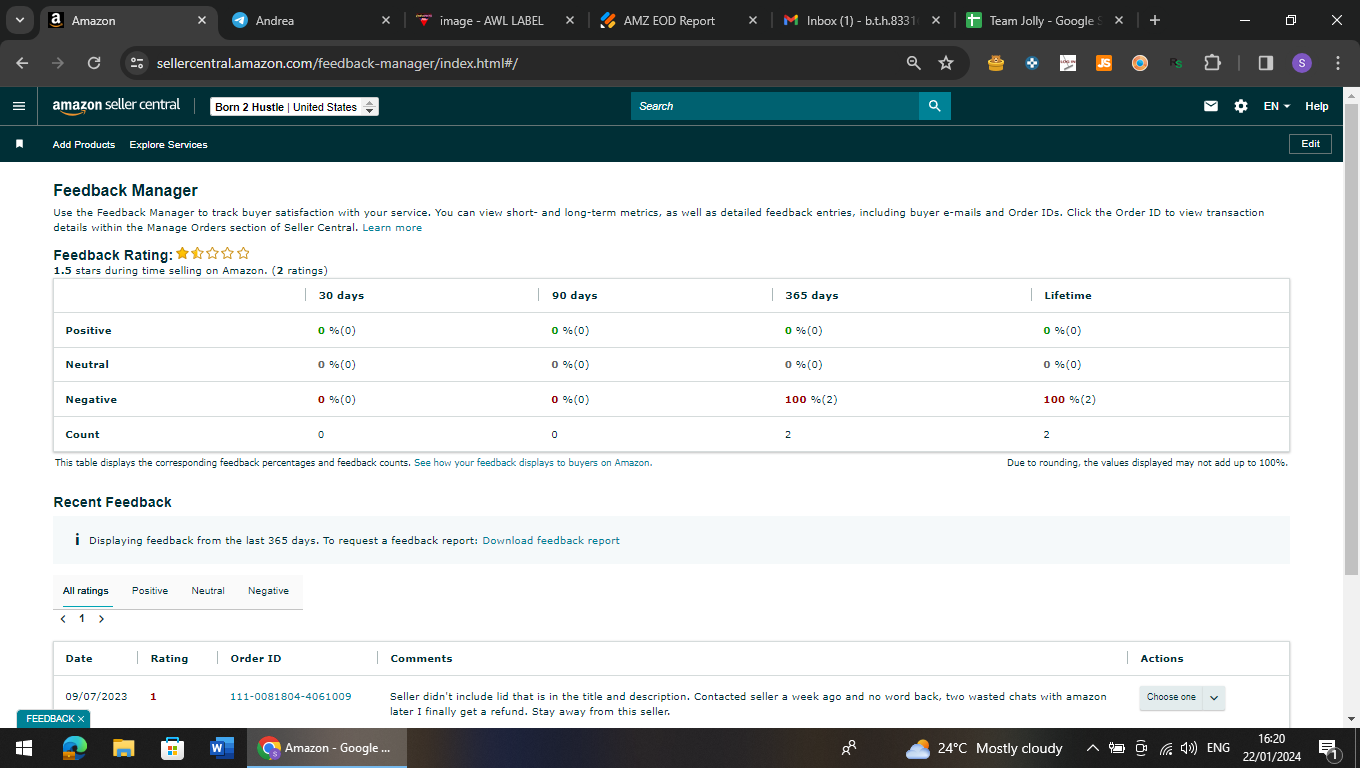Click the ENG language indicator
The height and width of the screenshot is (768, 1360).
1218,748
